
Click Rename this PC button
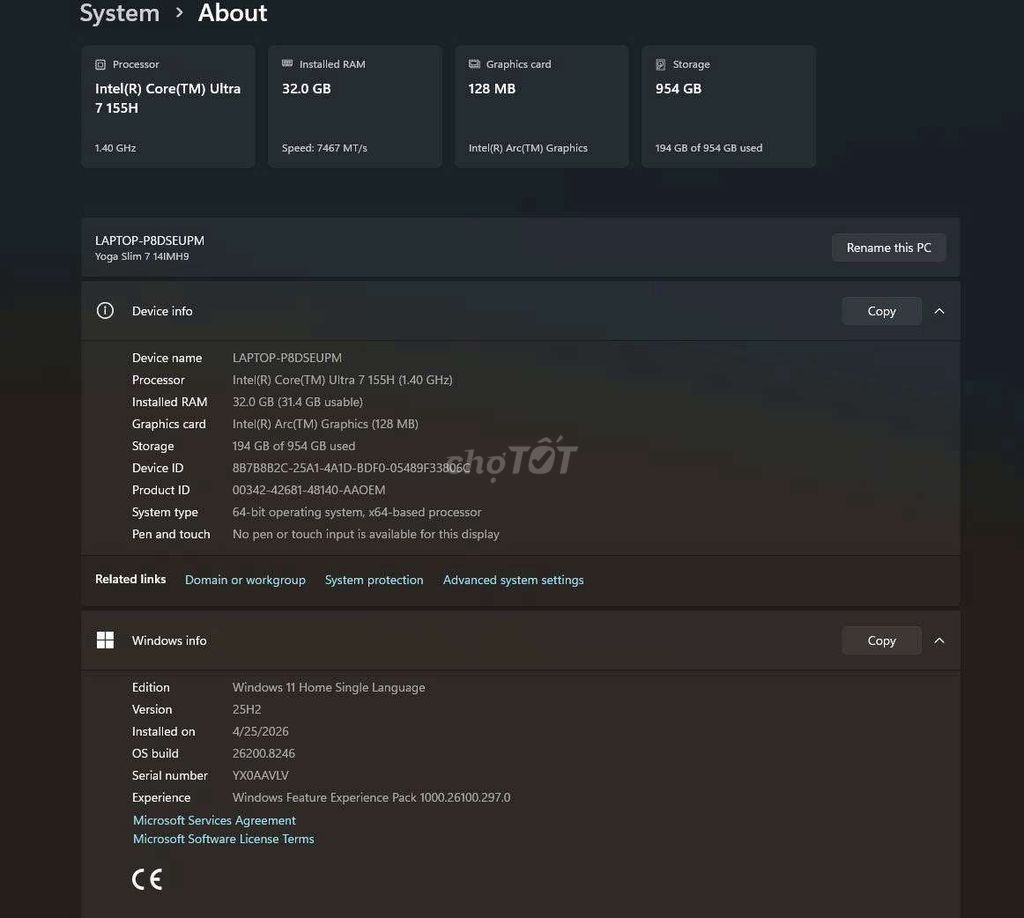(x=889, y=247)
